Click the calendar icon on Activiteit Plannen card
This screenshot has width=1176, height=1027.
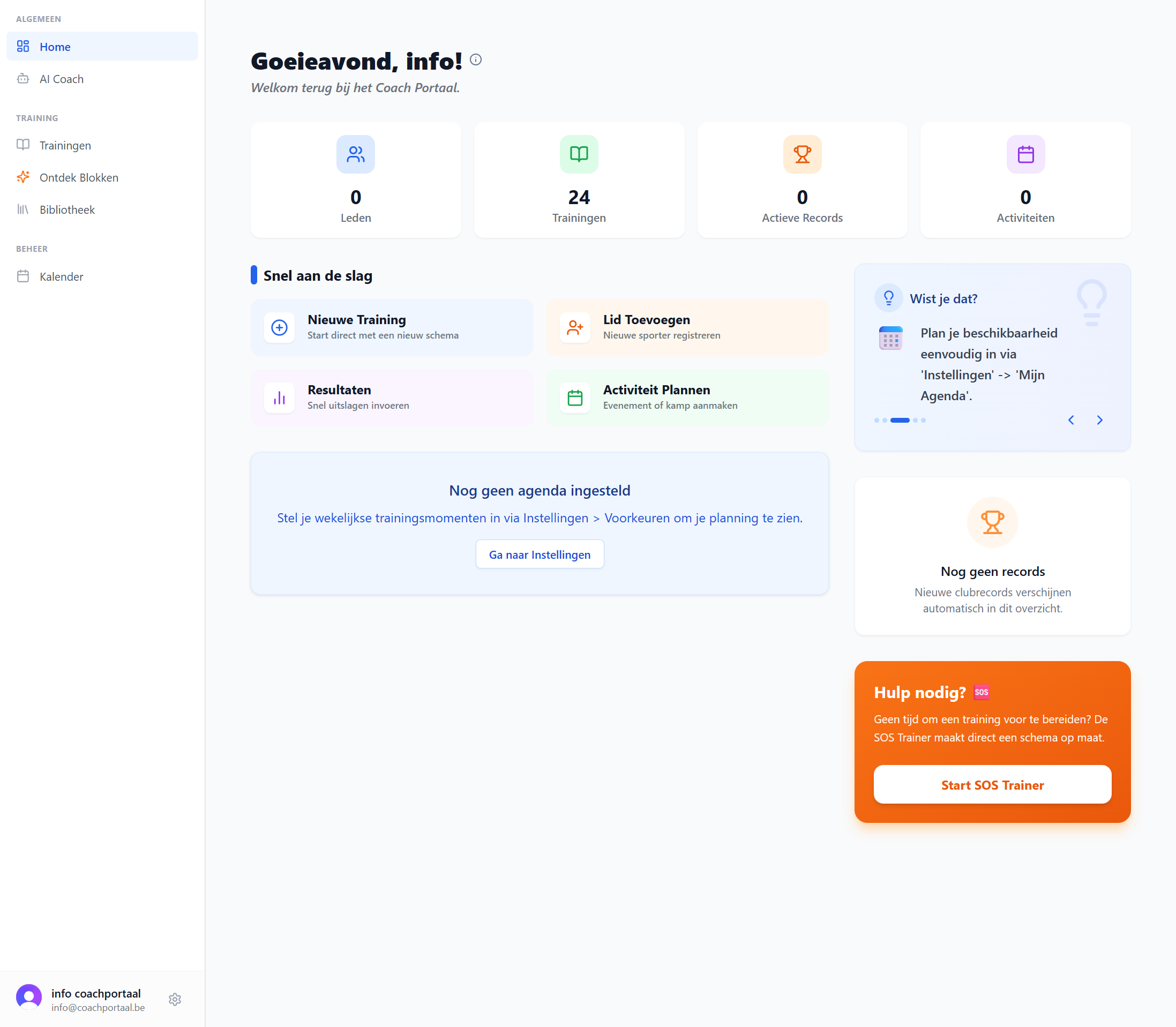tap(575, 397)
